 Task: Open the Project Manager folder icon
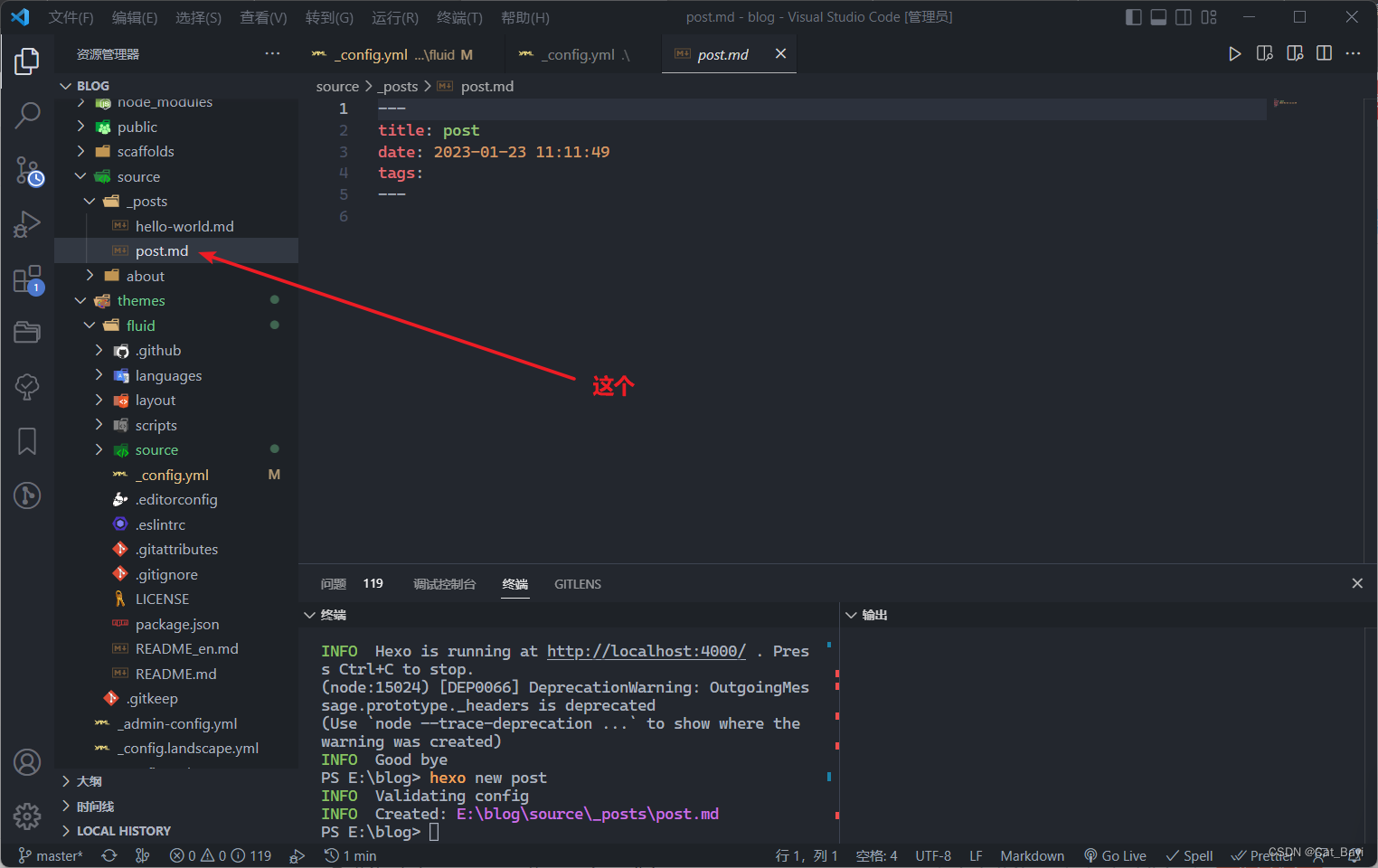click(27, 333)
